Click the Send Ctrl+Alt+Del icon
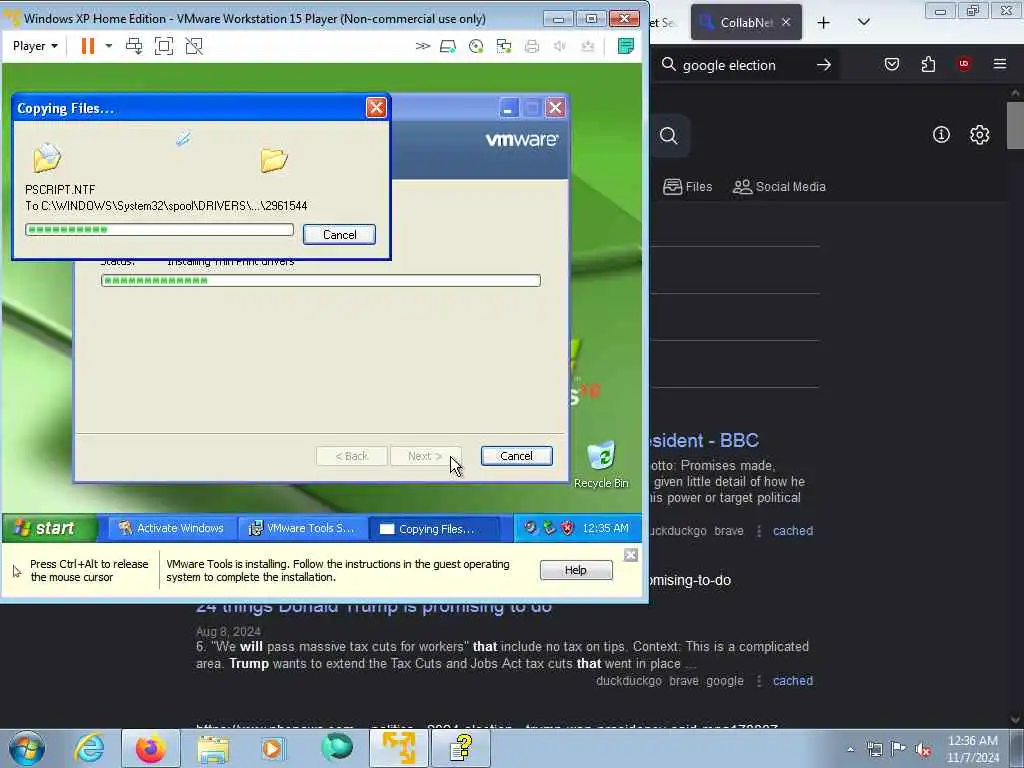 tap(134, 46)
